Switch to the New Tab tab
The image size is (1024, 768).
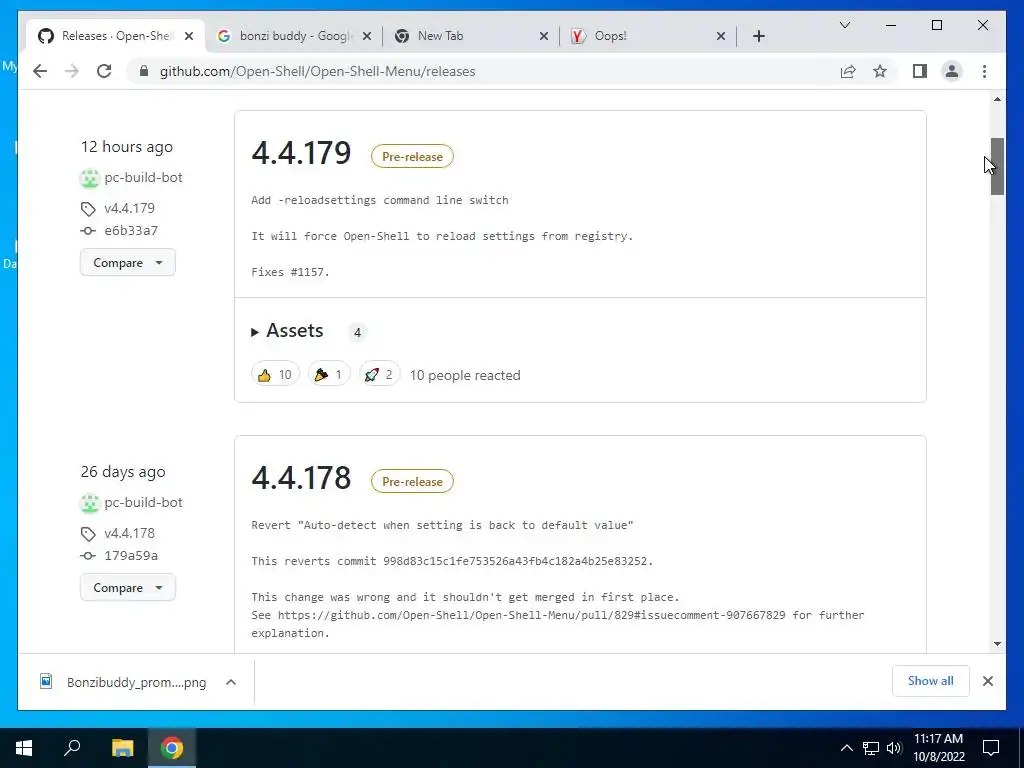click(471, 36)
